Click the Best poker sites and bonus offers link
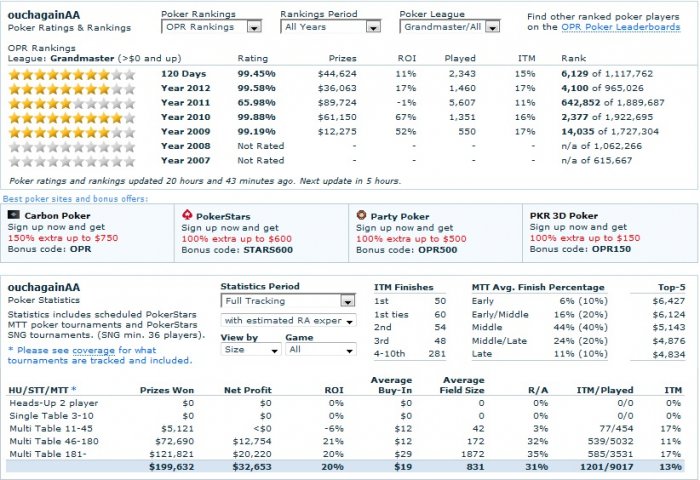The image size is (700, 480). pos(75,199)
